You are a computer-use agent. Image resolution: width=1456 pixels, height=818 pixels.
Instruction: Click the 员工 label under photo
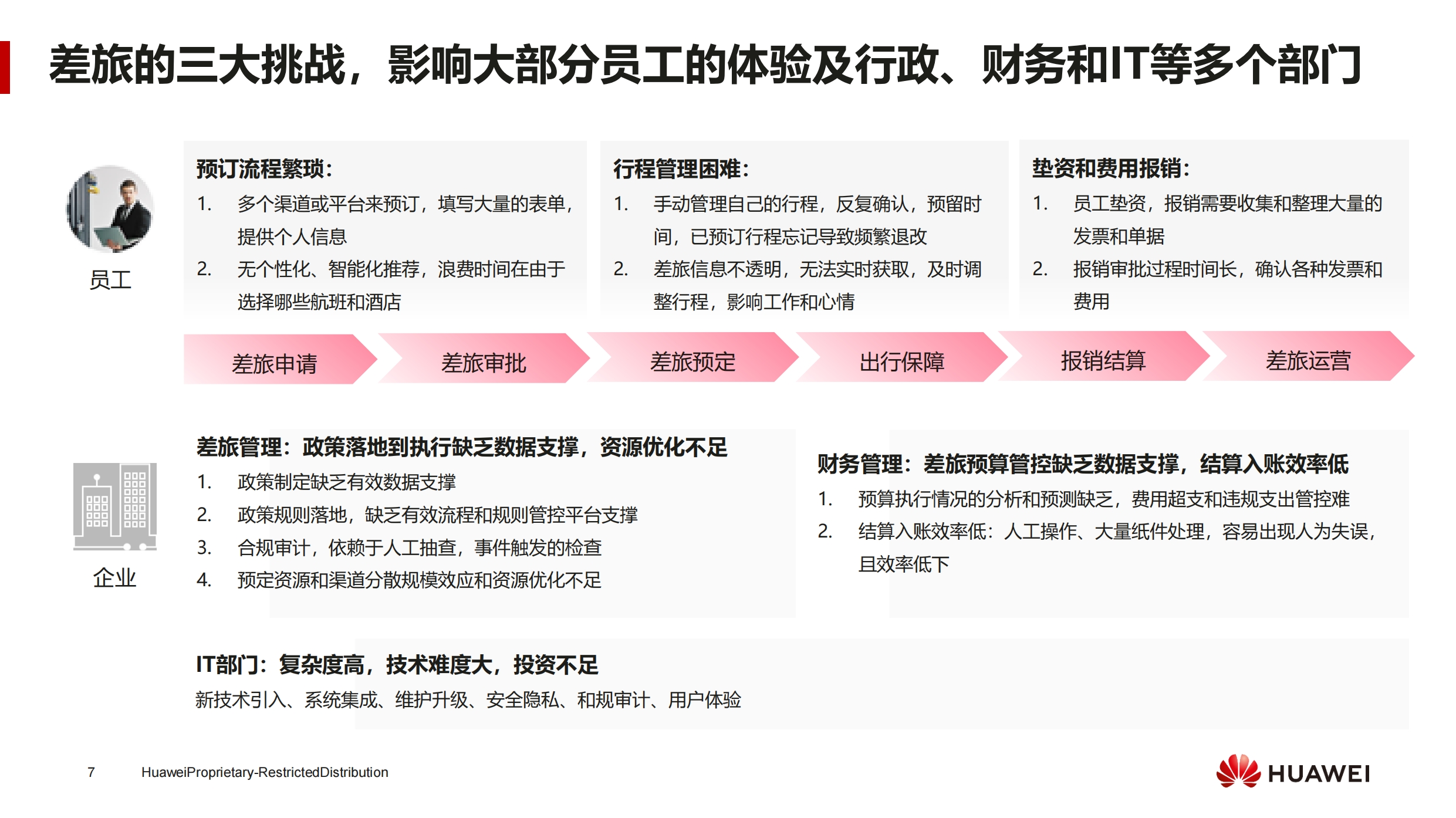tap(110, 280)
